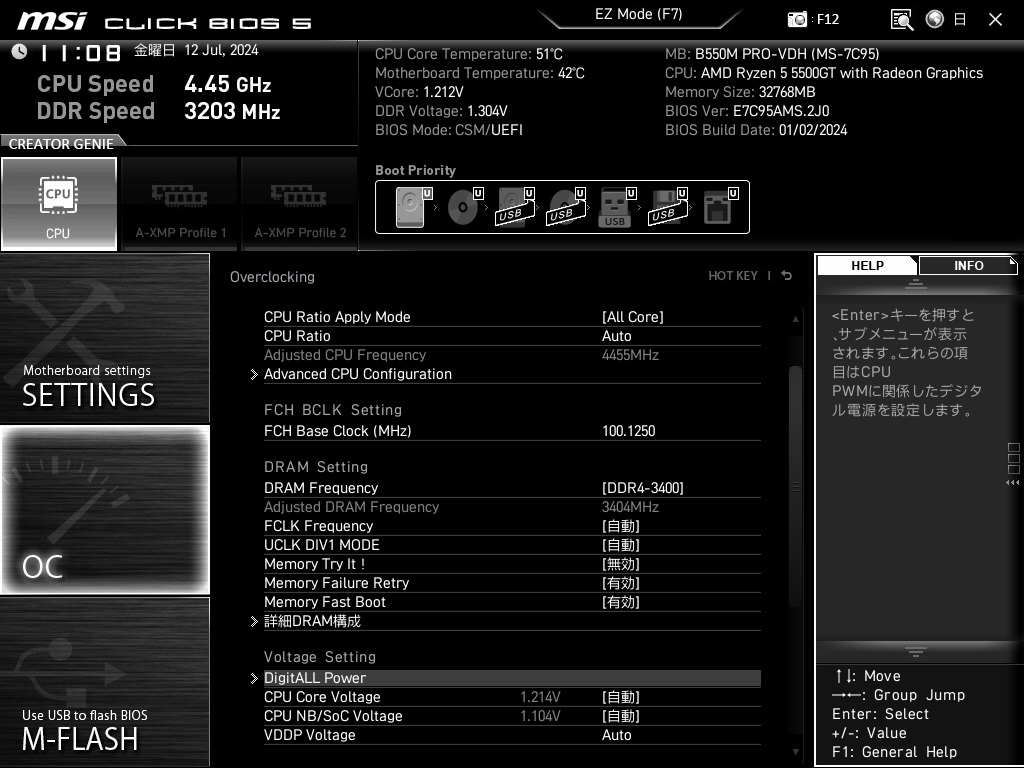Select the USB key boot device icon
Screen dimensions: 1024x768
point(616,207)
